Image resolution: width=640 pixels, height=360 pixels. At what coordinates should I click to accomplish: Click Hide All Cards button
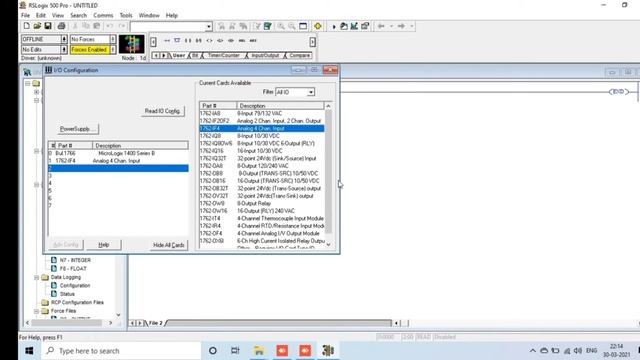(x=169, y=245)
